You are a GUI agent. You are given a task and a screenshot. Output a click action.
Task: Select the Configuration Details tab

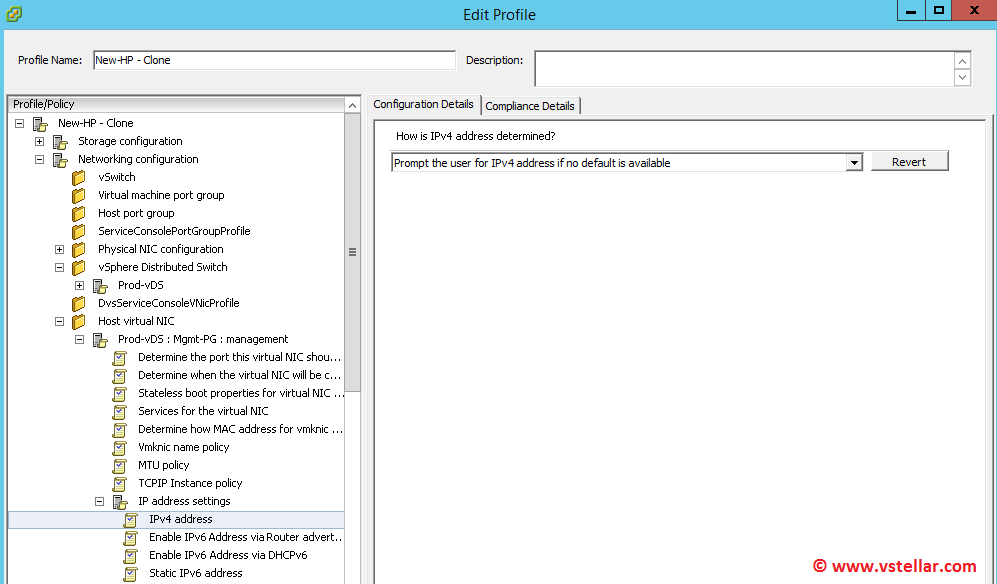tap(423, 105)
